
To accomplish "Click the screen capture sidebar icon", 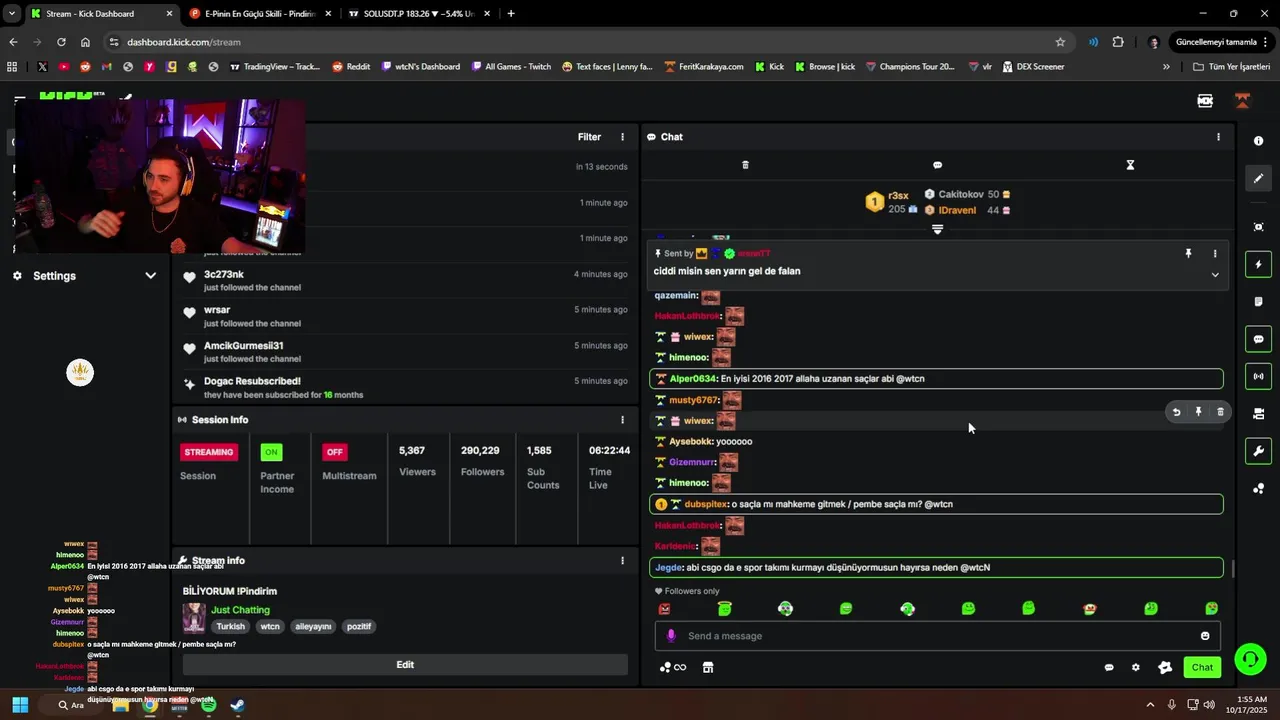I will click(1258, 227).
